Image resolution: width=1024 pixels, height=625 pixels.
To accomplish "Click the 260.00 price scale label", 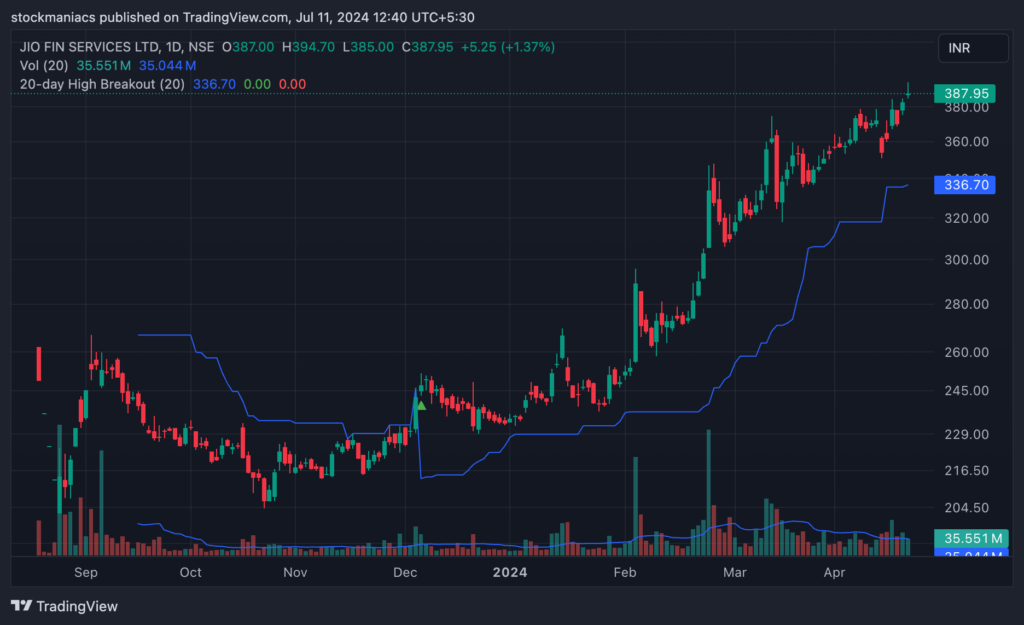I will point(967,352).
